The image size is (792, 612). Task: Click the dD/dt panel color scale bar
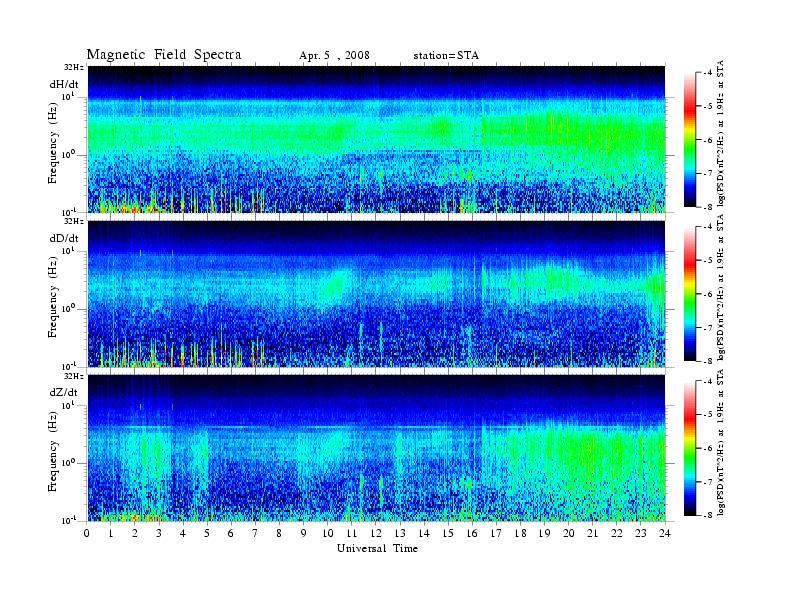(689, 294)
